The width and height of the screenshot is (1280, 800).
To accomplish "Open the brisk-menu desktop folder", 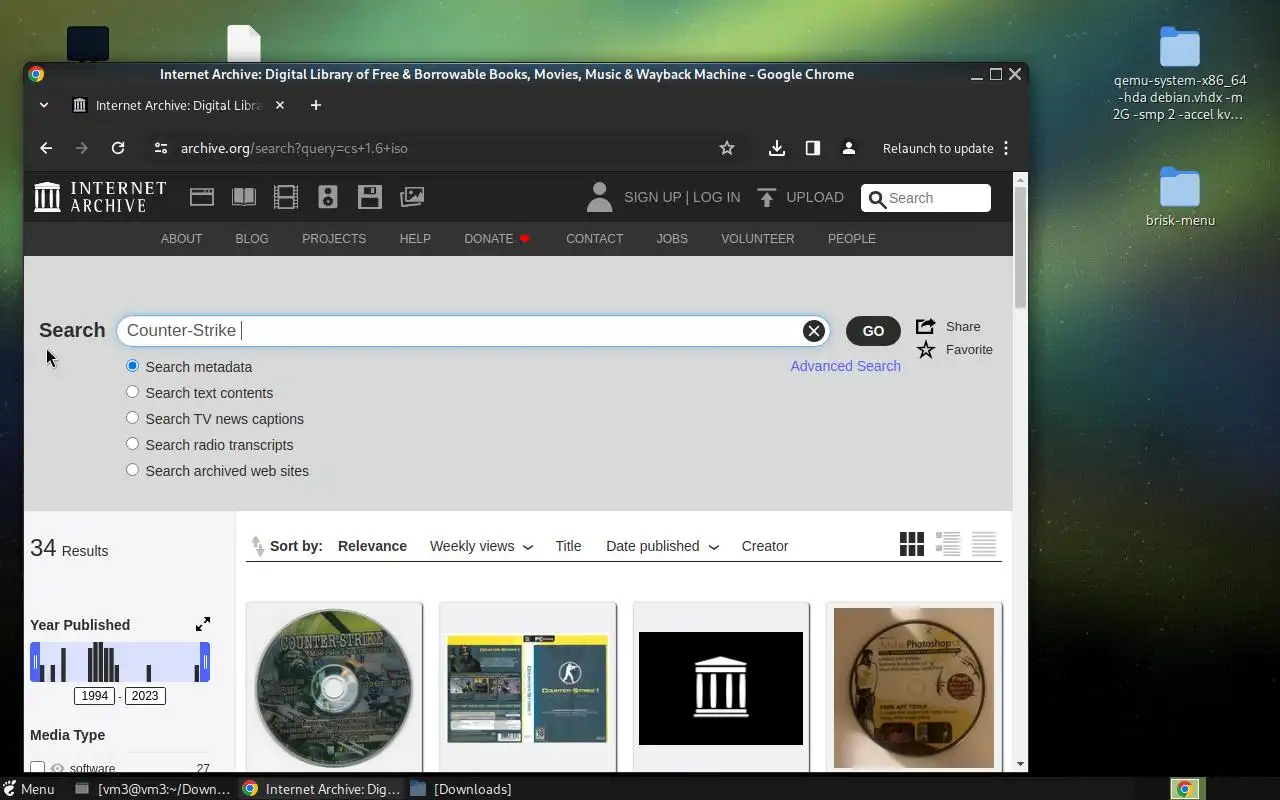I will point(1180,198).
